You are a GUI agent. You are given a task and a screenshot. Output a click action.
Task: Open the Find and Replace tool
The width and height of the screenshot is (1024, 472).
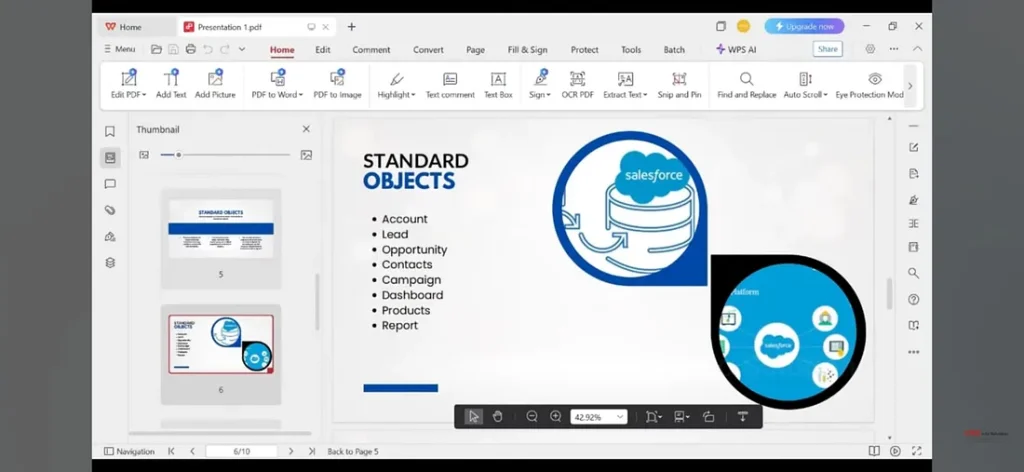click(x=746, y=79)
